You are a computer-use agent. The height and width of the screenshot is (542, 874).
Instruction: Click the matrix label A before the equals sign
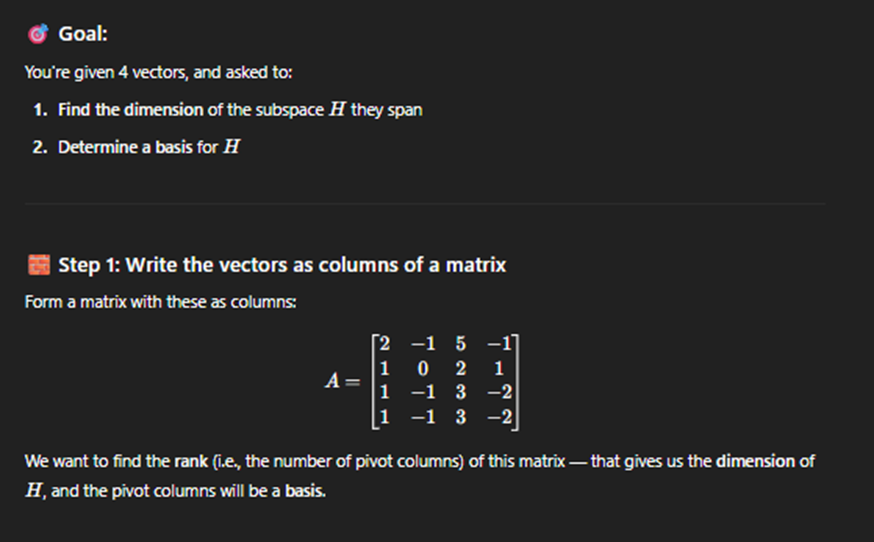(332, 381)
